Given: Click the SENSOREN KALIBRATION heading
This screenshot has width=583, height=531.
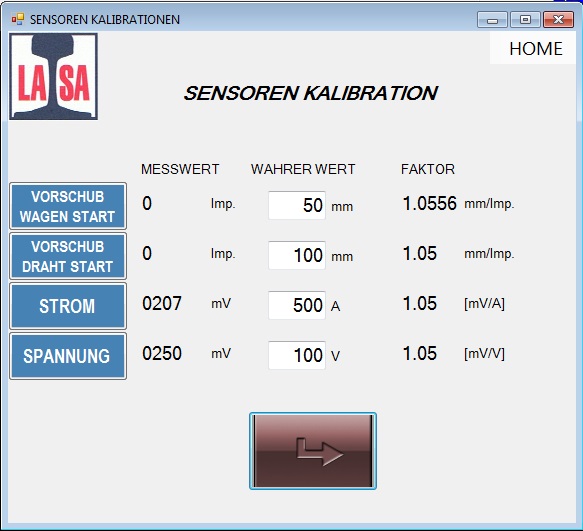Looking at the screenshot, I should coord(311,93).
